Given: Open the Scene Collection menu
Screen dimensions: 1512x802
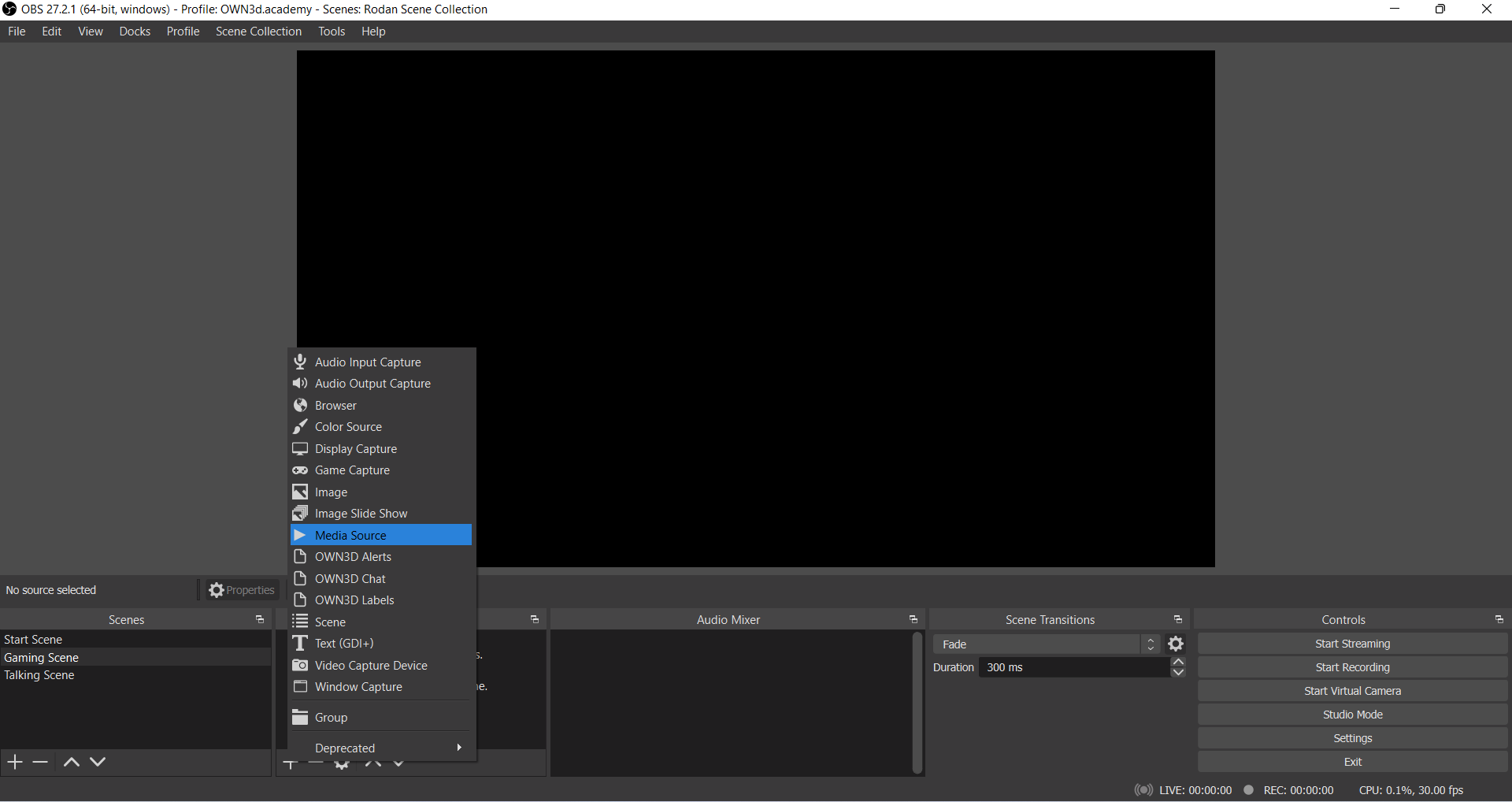Looking at the screenshot, I should tap(258, 32).
